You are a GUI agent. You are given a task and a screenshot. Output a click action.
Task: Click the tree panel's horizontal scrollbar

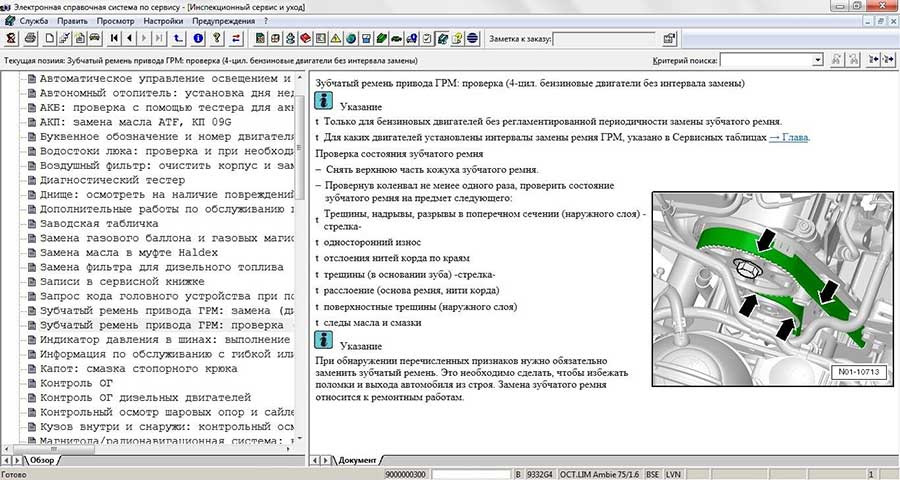coord(148,450)
